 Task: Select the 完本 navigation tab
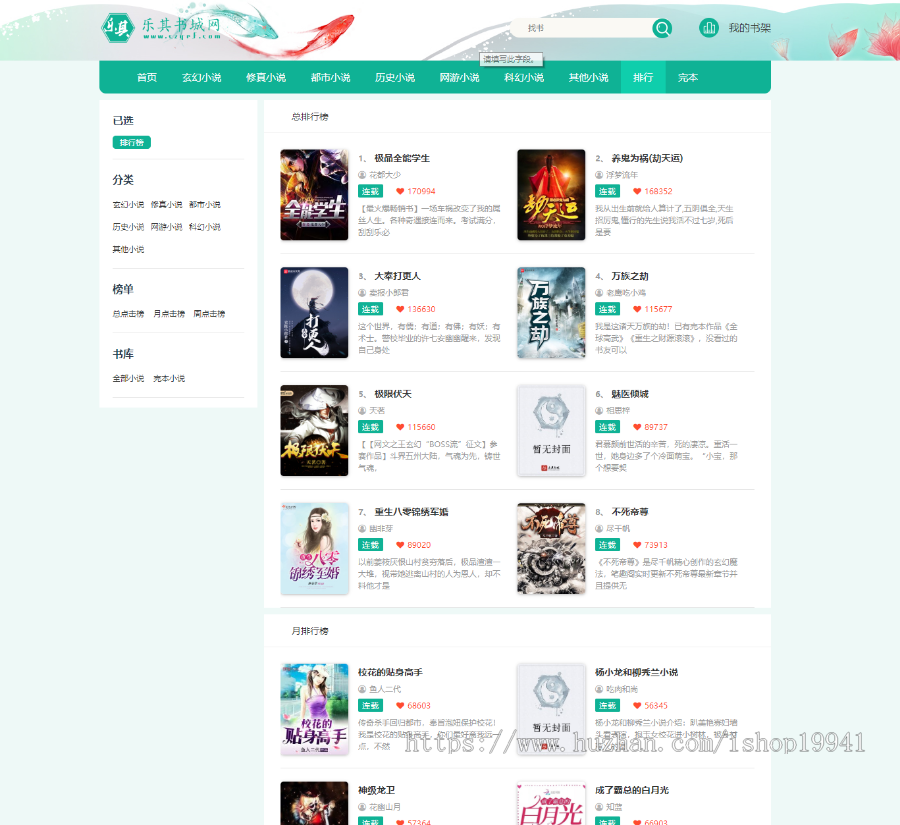pyautogui.click(x=688, y=77)
